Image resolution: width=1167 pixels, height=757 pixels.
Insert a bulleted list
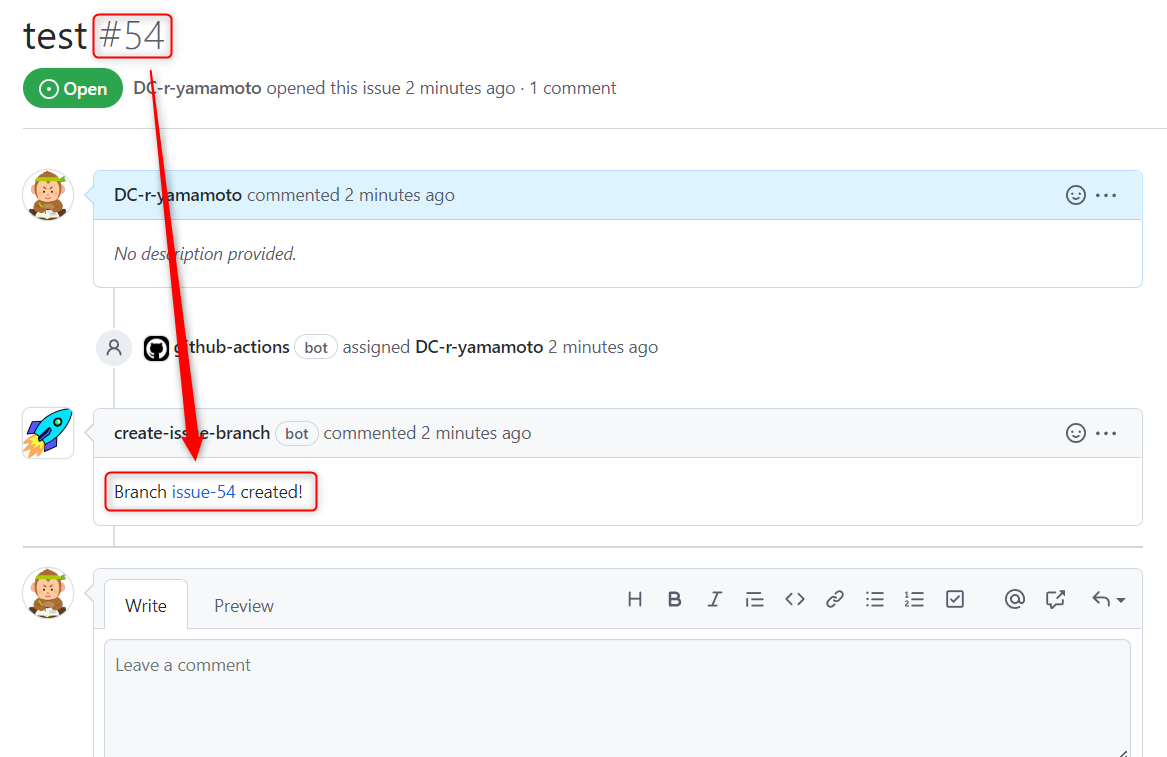[x=875, y=599]
